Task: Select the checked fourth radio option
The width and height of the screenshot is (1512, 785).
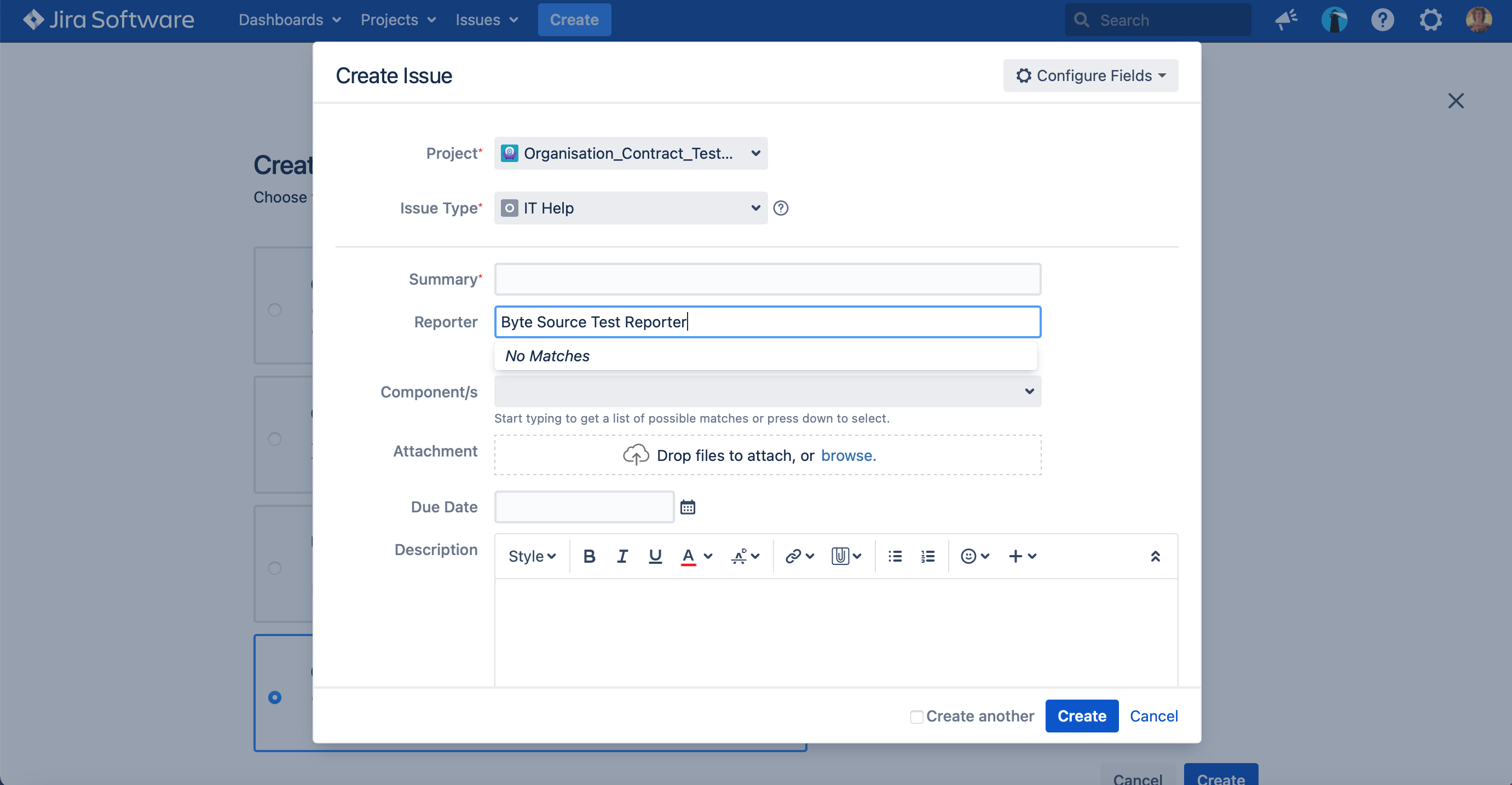Action: [x=275, y=697]
